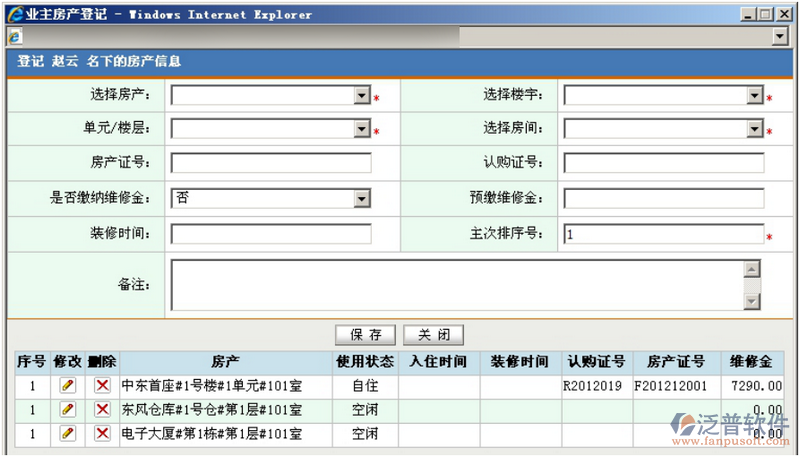Open the 是否缴纳维修金 dropdown

coord(362,199)
